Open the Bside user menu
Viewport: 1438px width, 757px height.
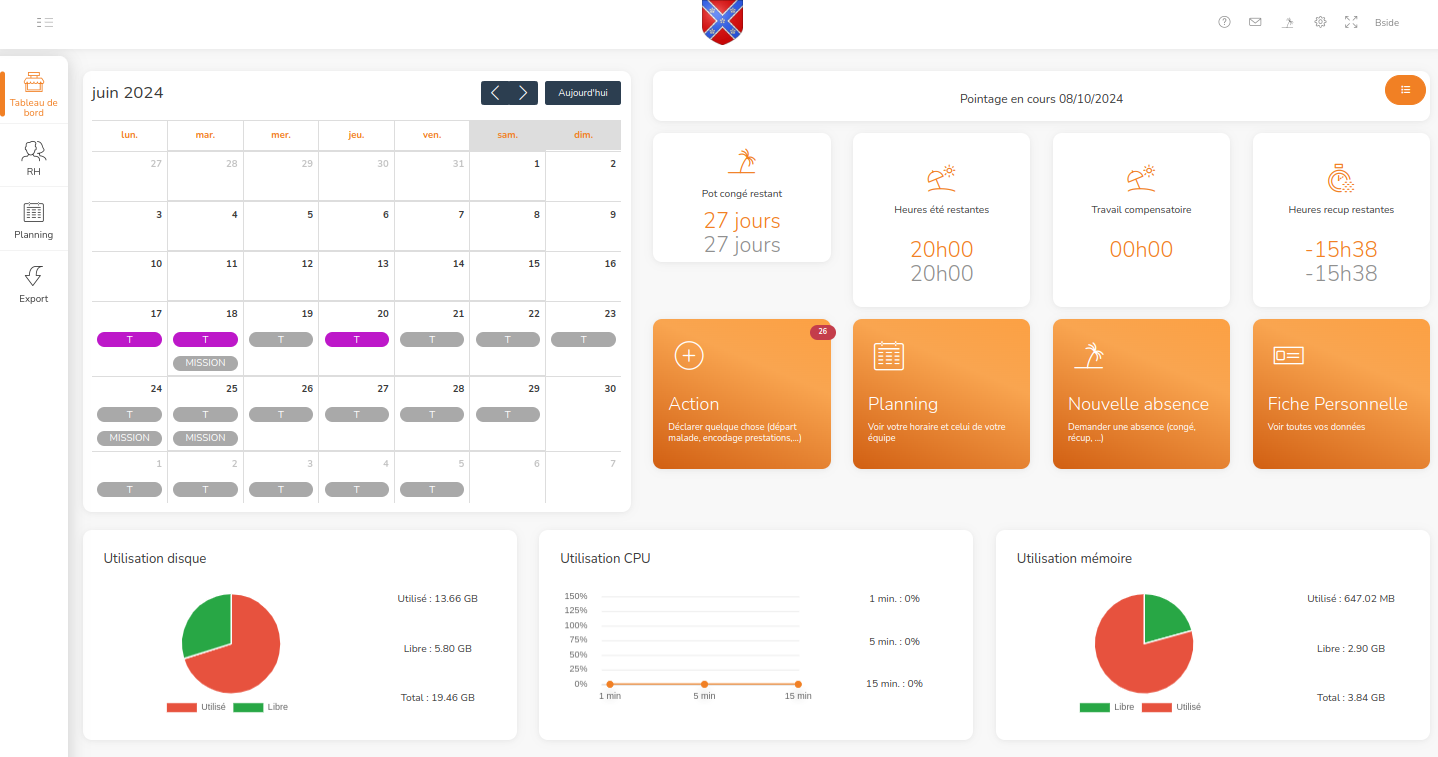(1386, 22)
